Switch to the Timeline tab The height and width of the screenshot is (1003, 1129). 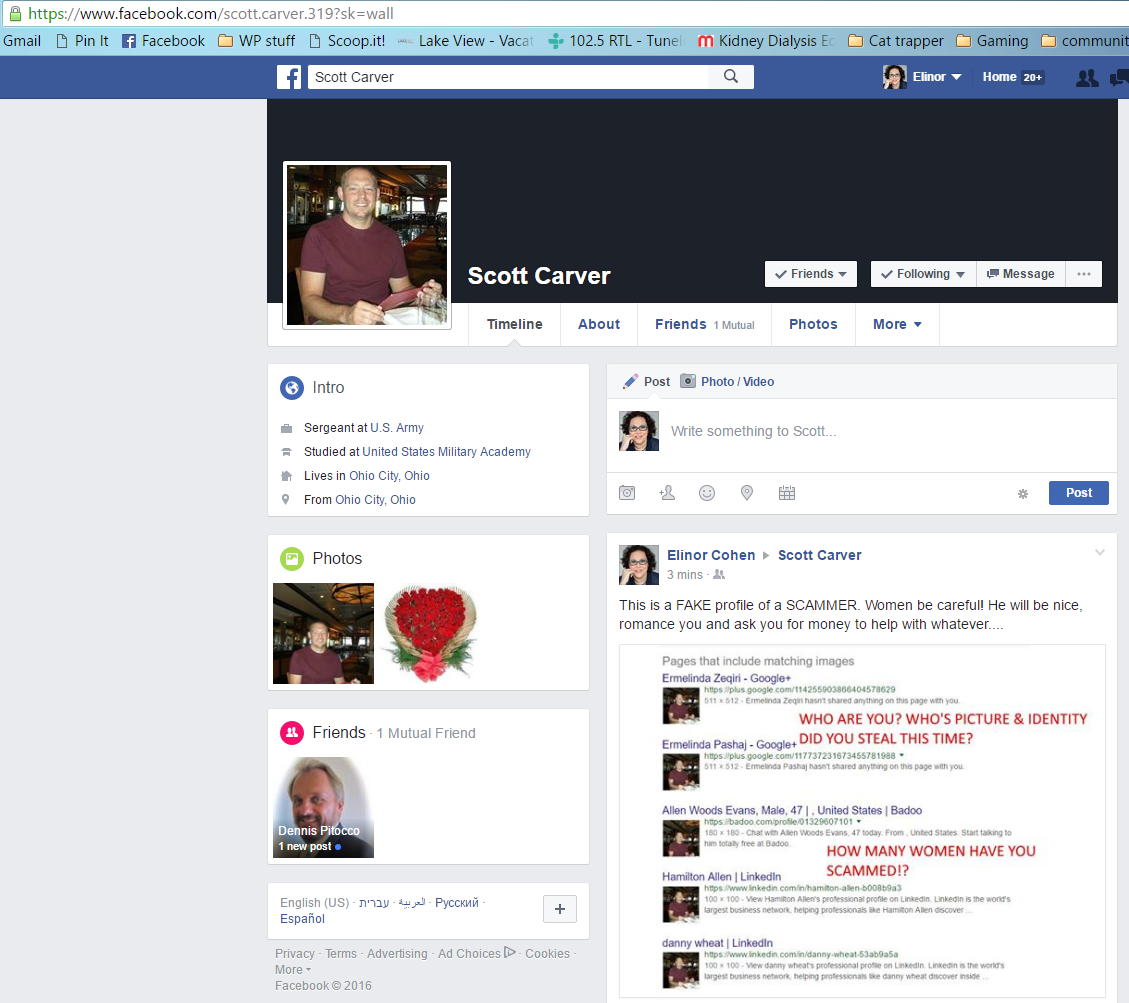[x=515, y=325]
